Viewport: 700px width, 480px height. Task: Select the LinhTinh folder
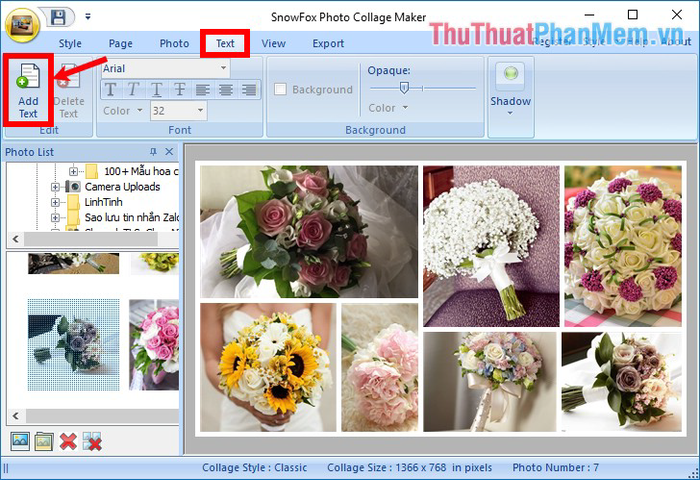(x=104, y=202)
